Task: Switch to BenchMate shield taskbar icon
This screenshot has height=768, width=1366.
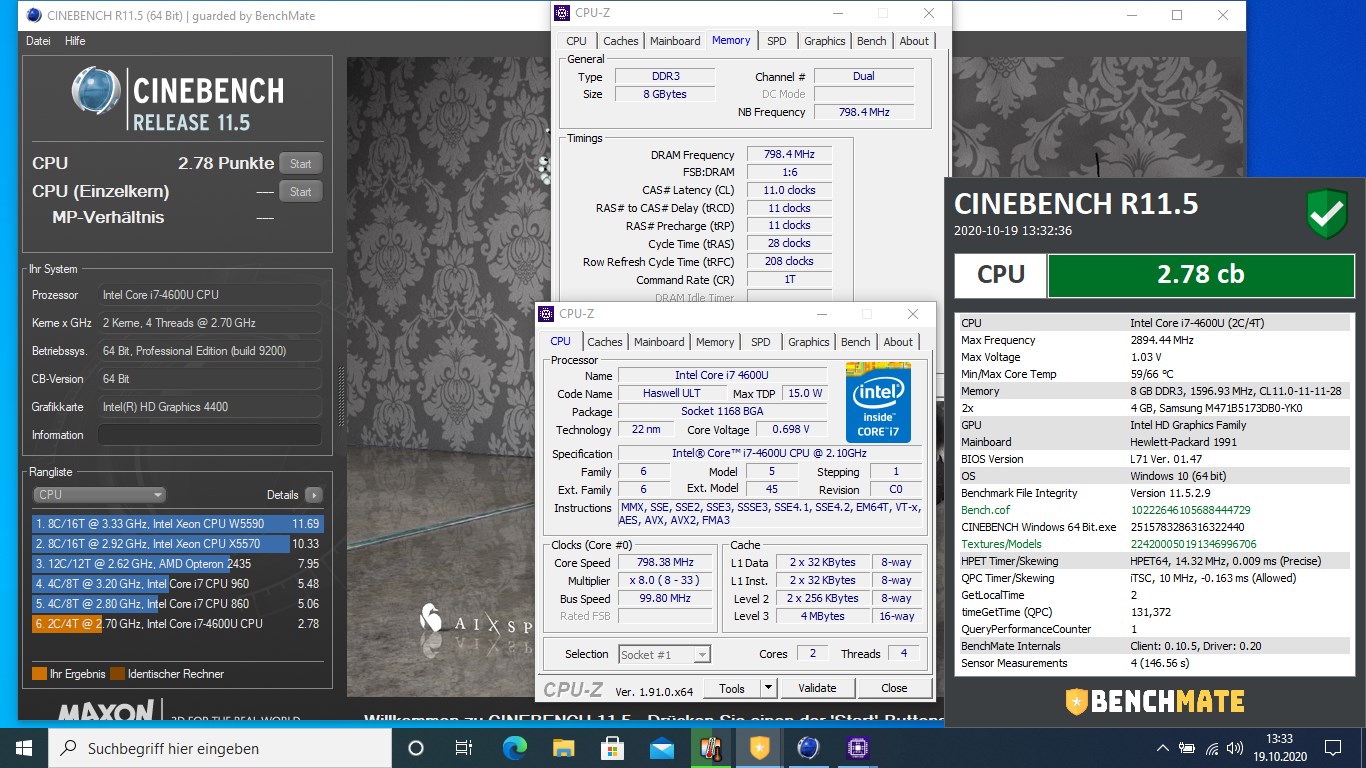Action: [760, 747]
